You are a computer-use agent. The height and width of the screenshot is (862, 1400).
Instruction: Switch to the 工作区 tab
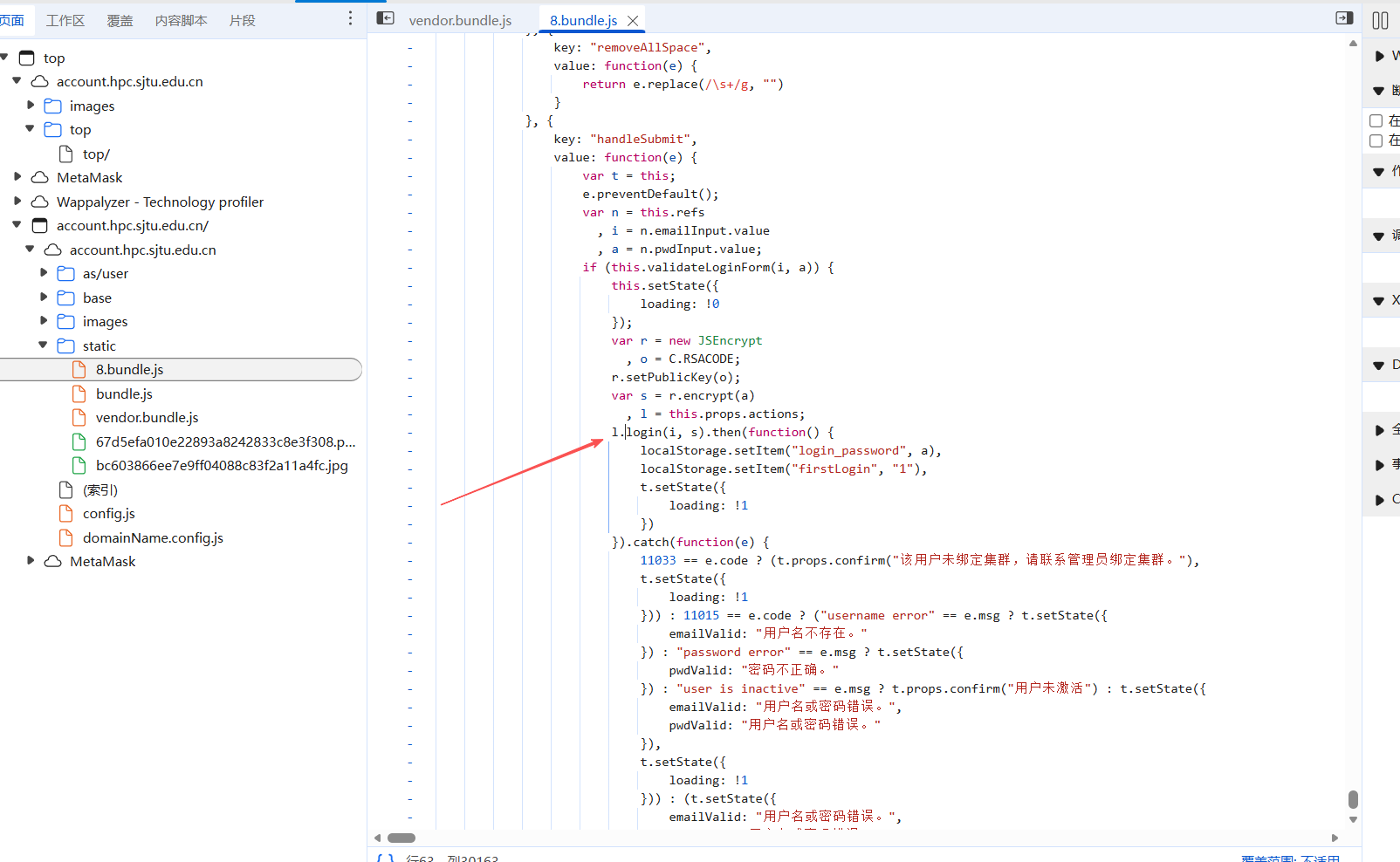65,20
